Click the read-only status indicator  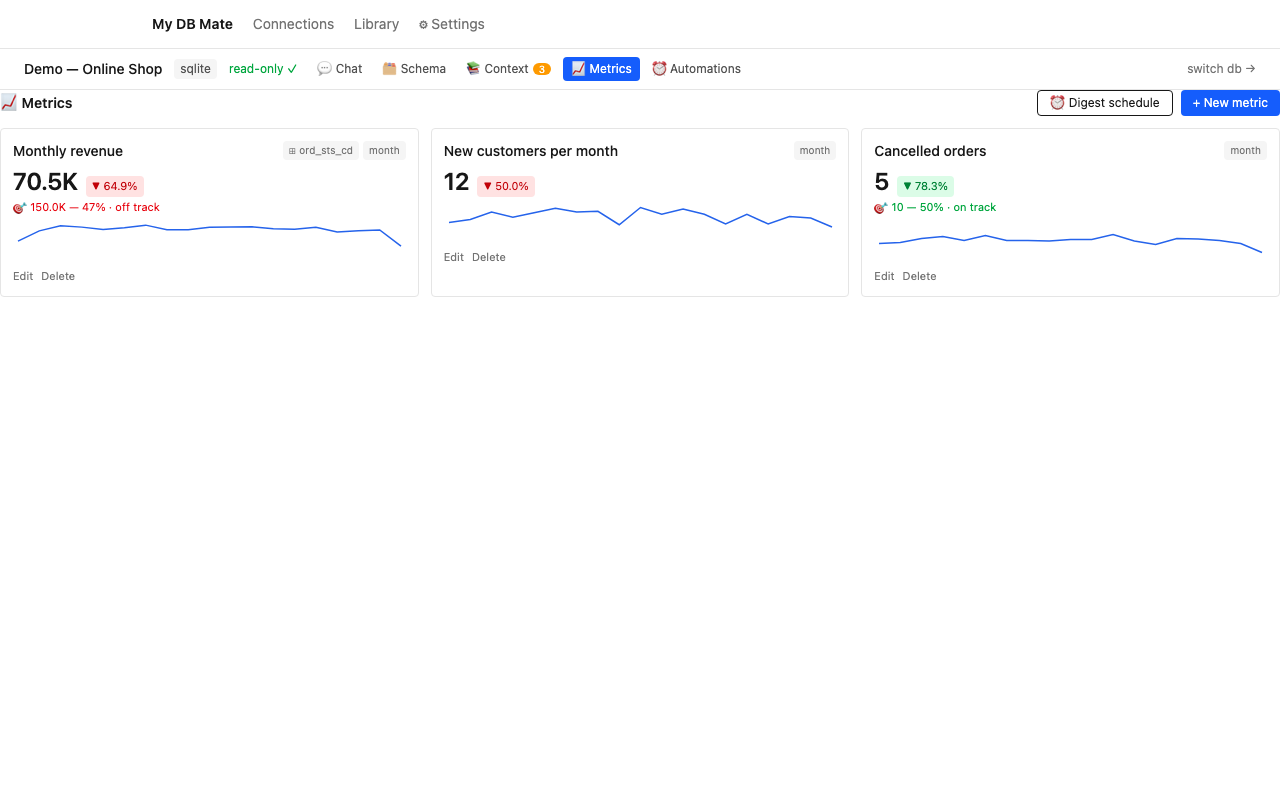[263, 69]
